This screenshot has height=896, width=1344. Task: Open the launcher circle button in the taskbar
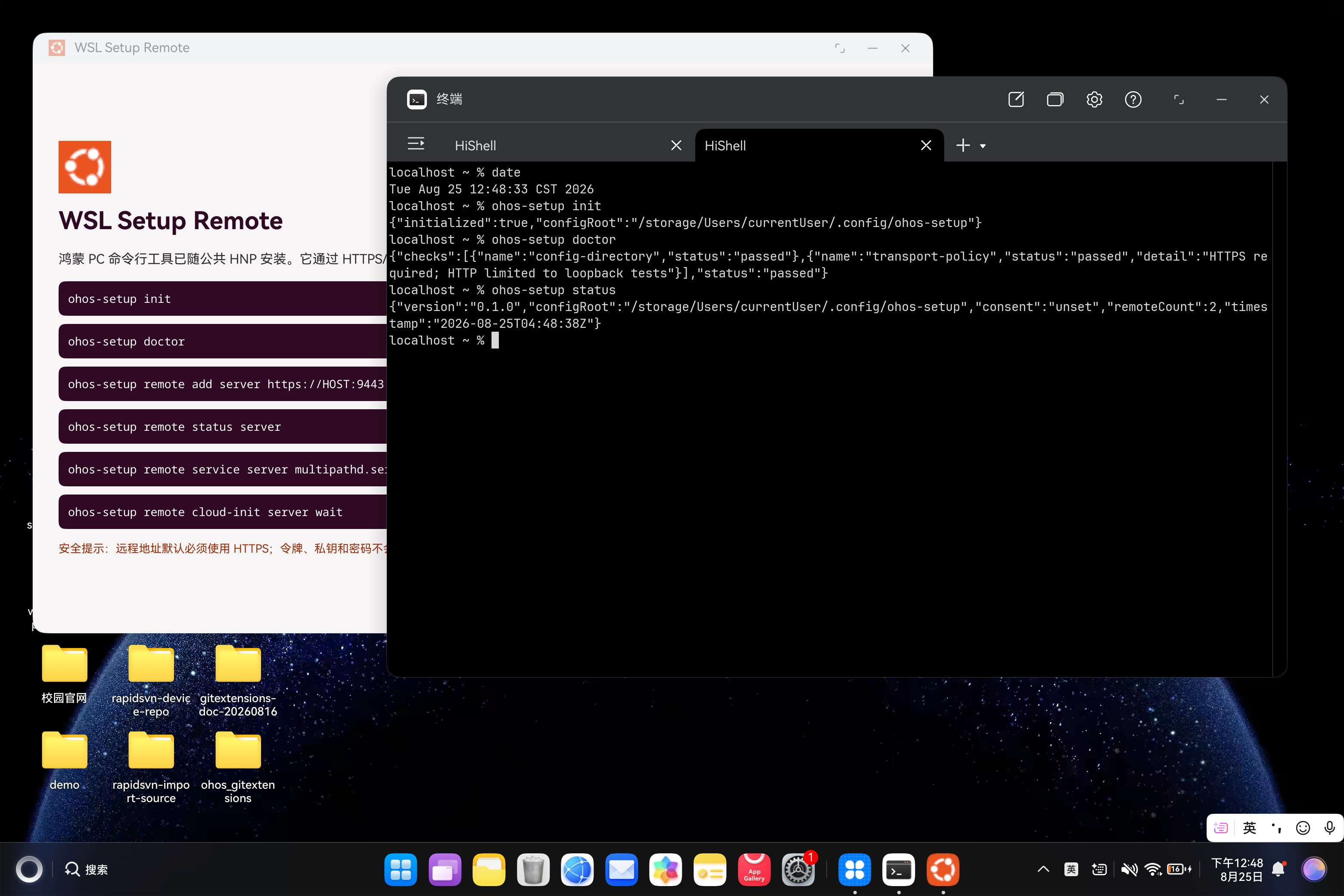click(x=29, y=869)
